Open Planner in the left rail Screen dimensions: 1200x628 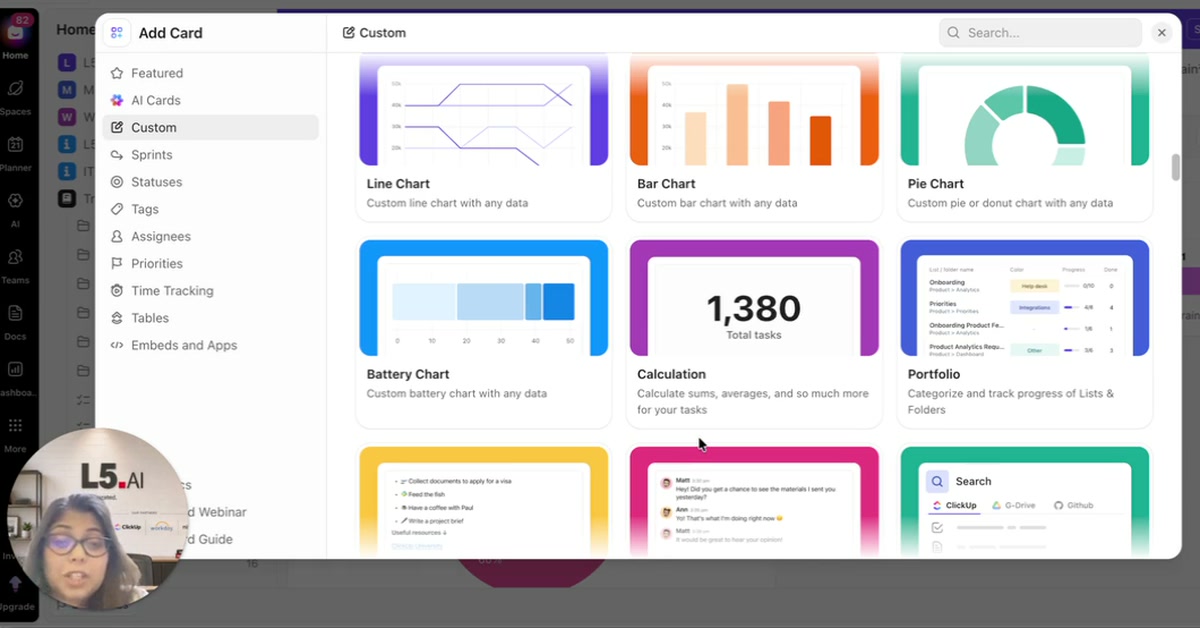click(x=16, y=153)
